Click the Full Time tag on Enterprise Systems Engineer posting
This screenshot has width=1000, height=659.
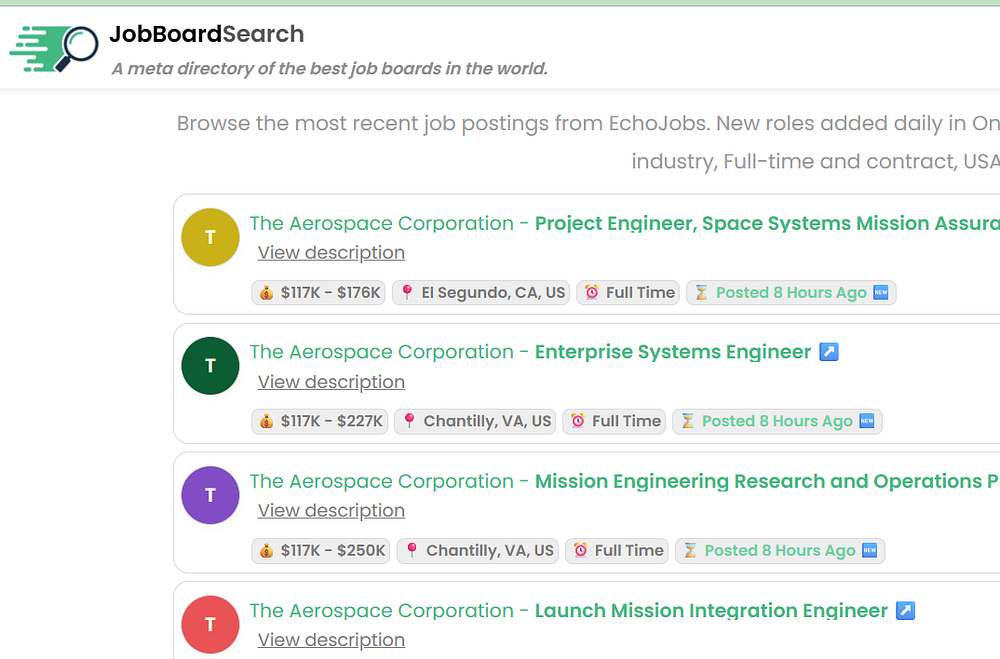coord(614,422)
